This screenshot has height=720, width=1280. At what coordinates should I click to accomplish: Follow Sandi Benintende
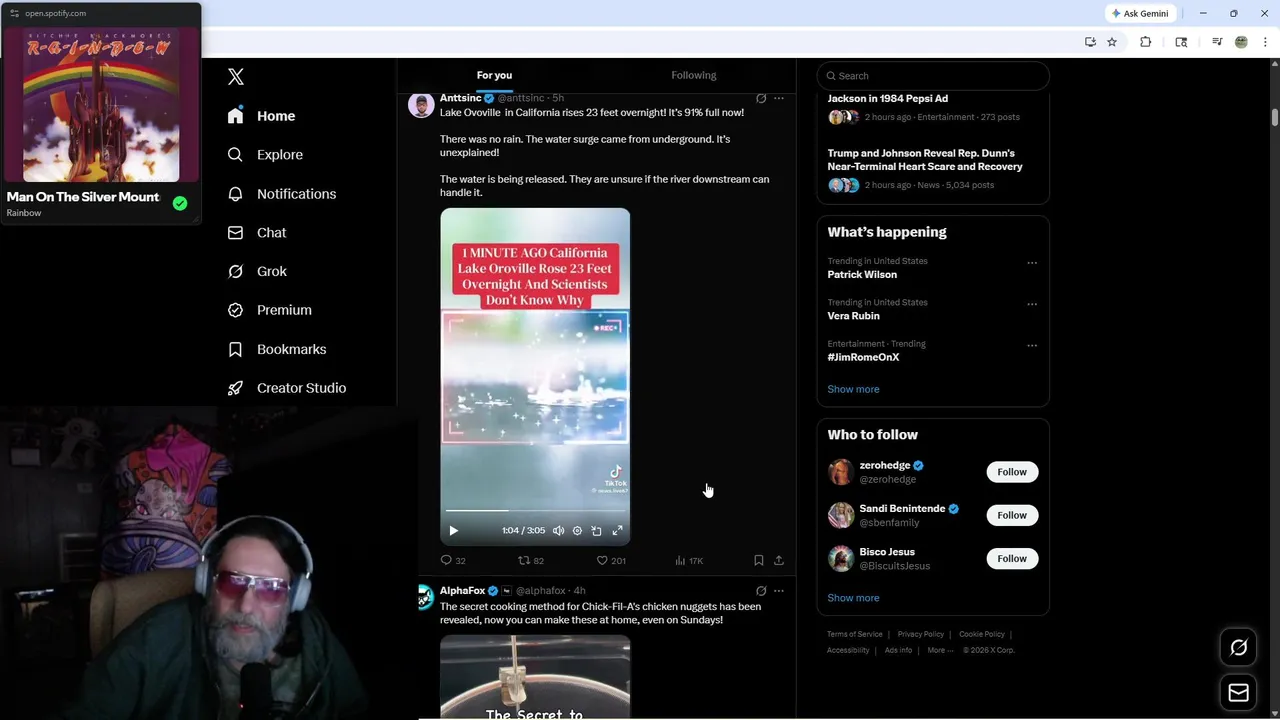1012,515
